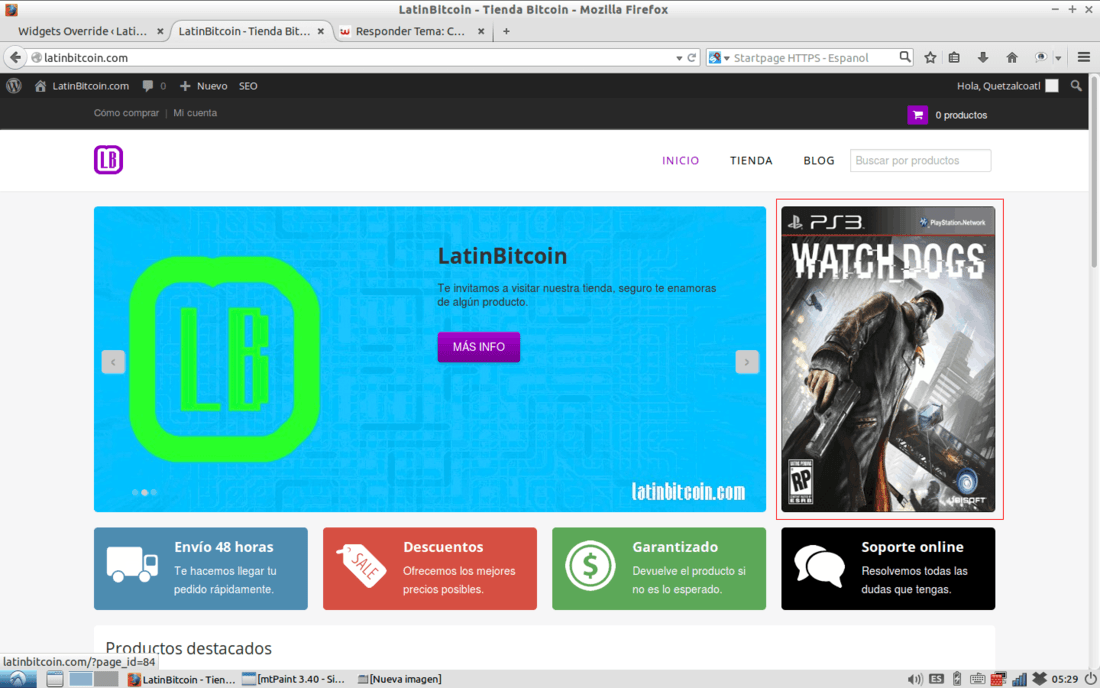
Task: Open a new browser tab
Action: click(506, 31)
